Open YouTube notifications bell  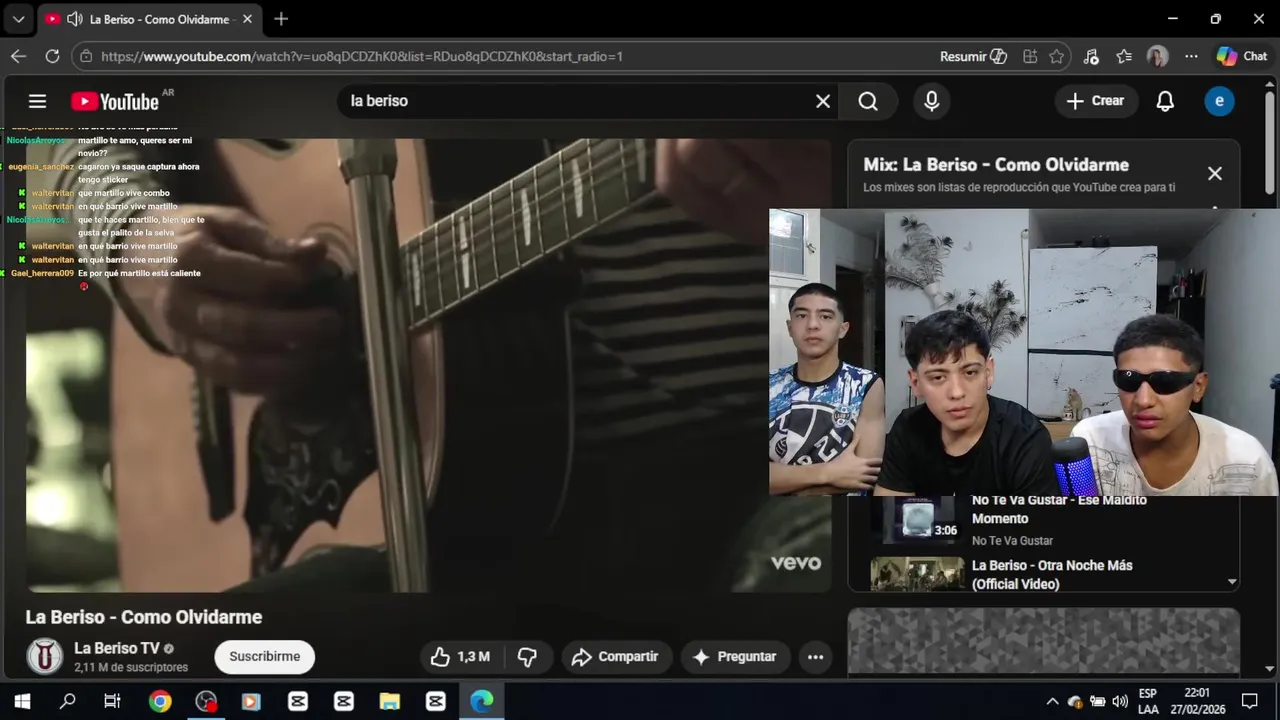1165,101
